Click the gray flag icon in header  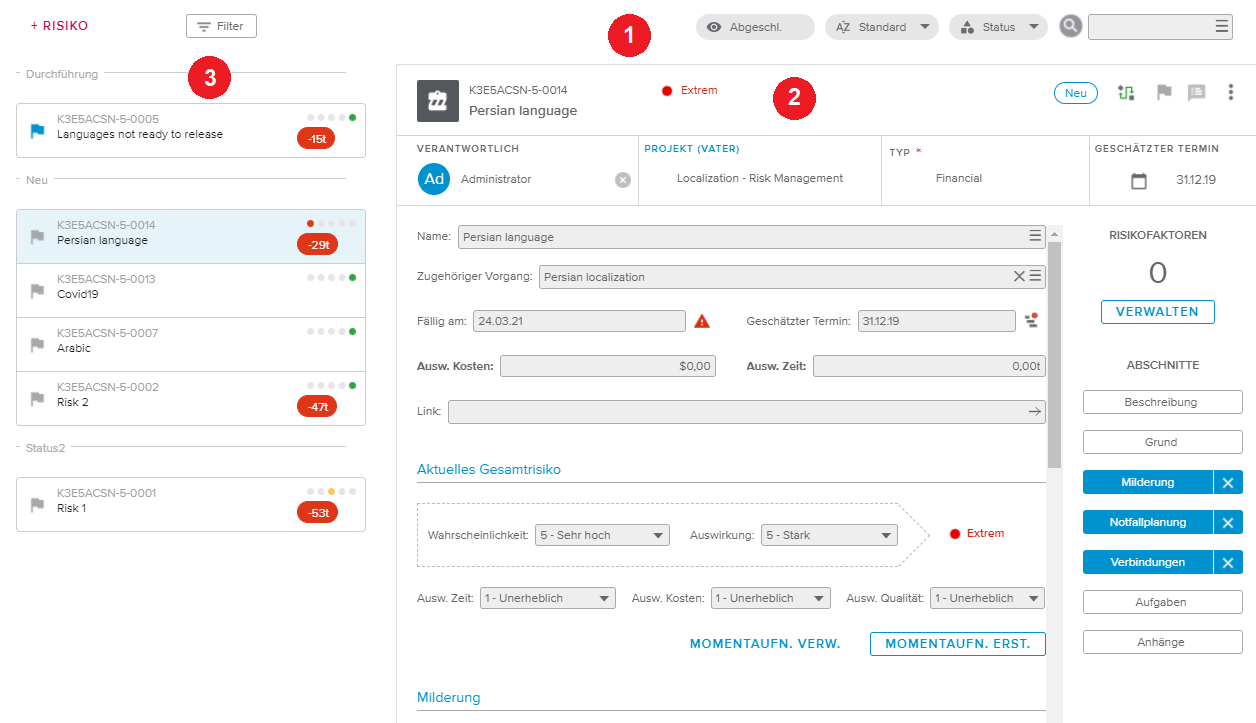1164,93
